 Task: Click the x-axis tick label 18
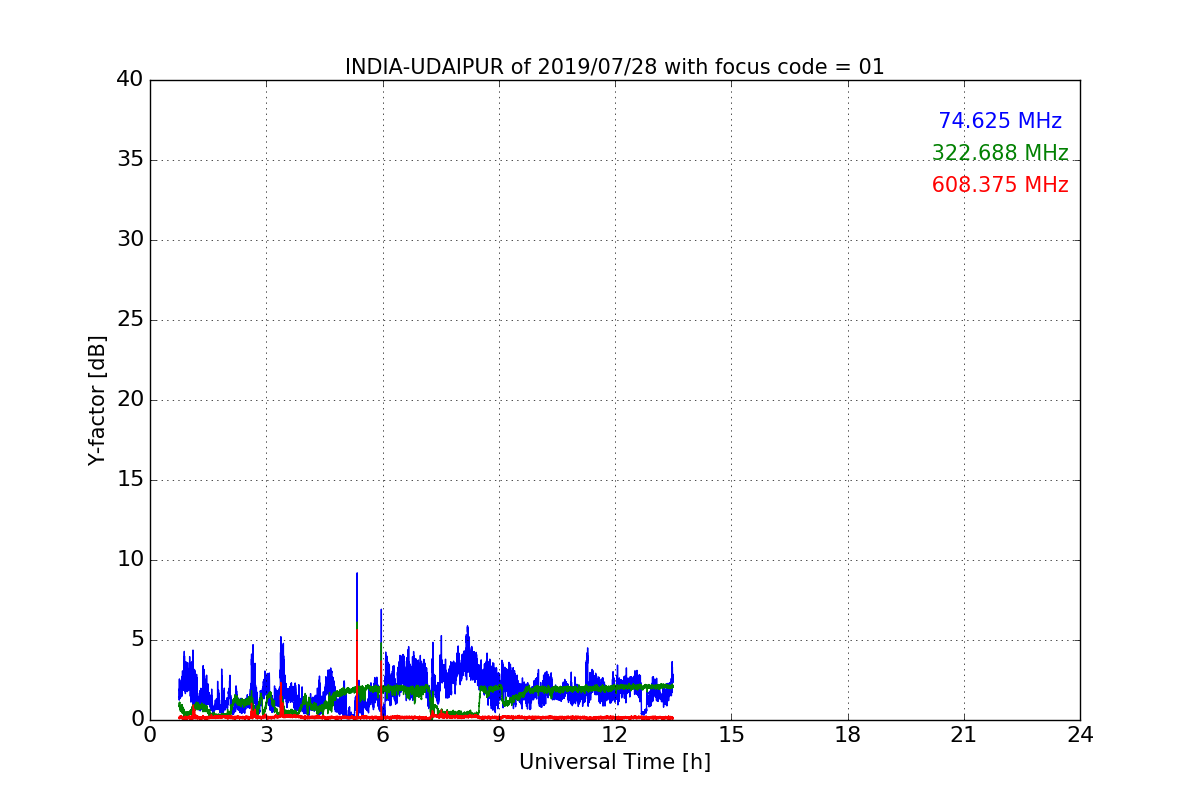click(848, 735)
